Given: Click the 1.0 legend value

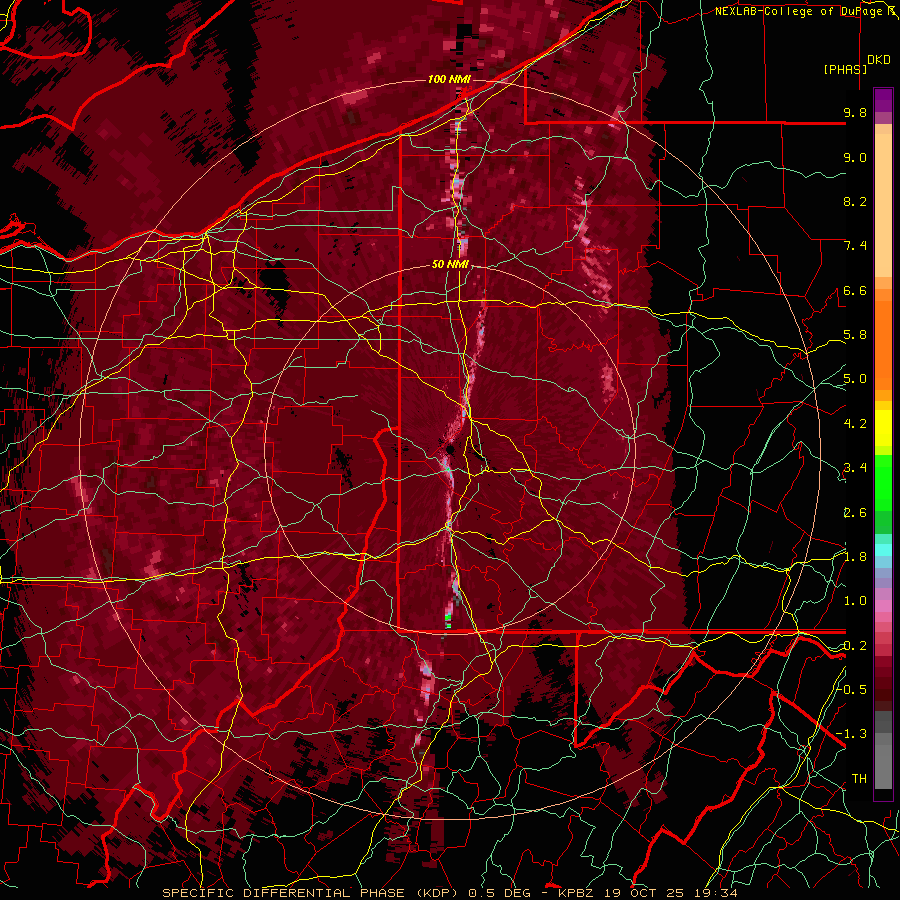Looking at the screenshot, I should (855, 601).
